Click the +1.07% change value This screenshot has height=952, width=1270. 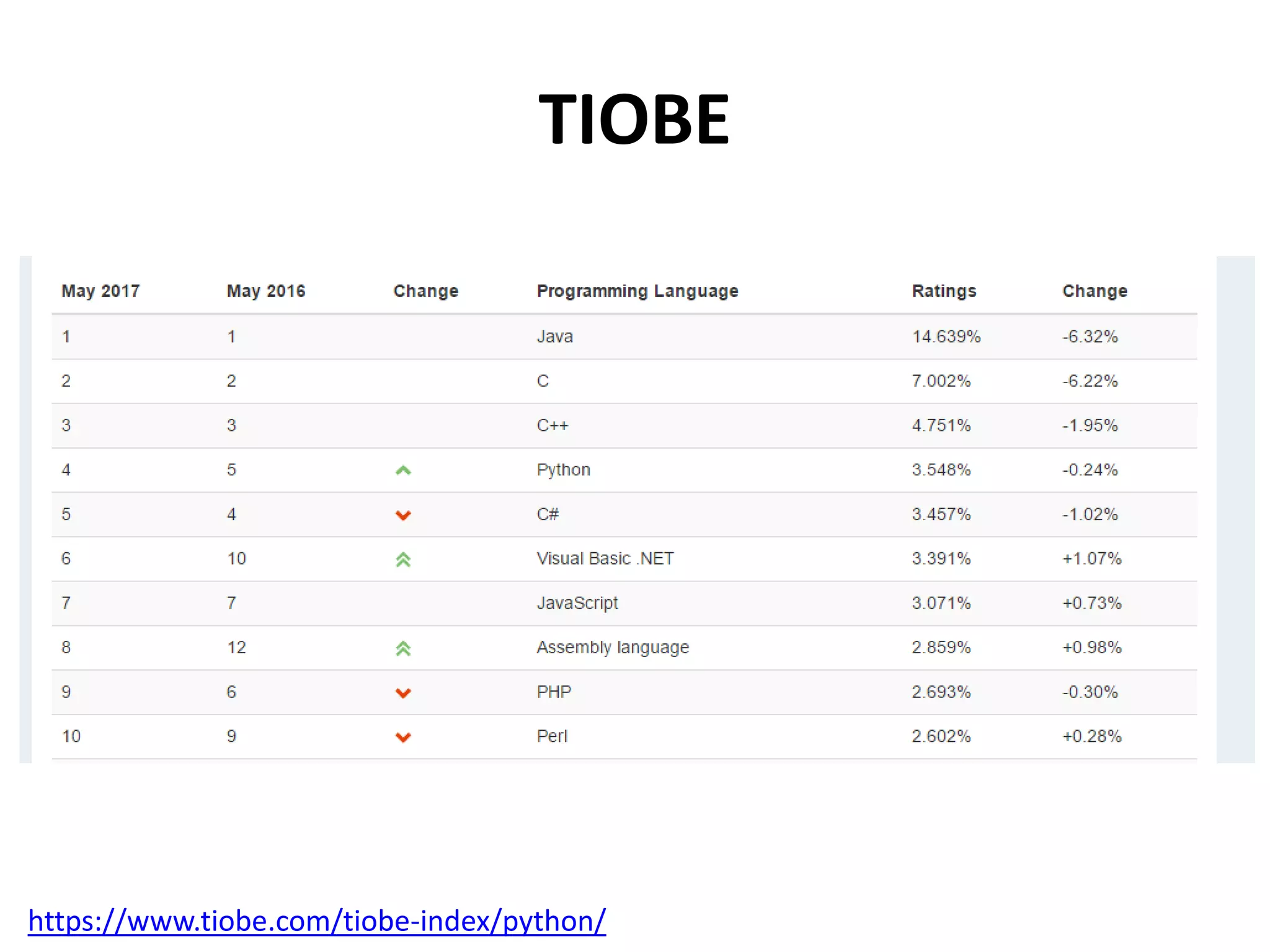coord(1092,558)
